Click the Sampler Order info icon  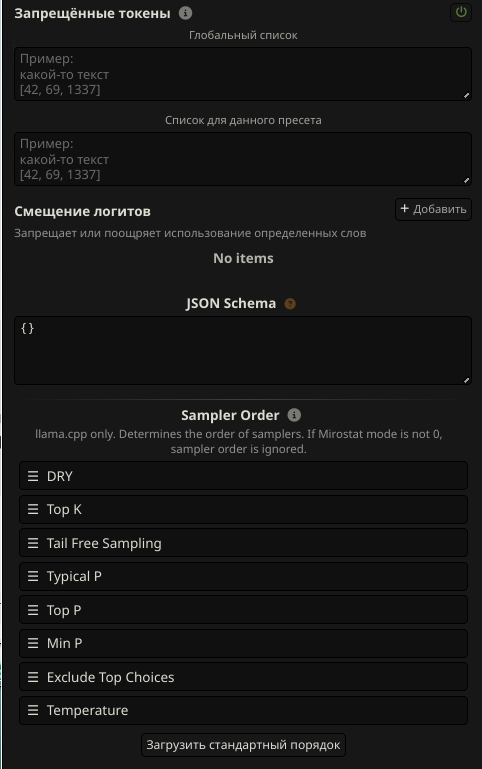click(x=294, y=415)
